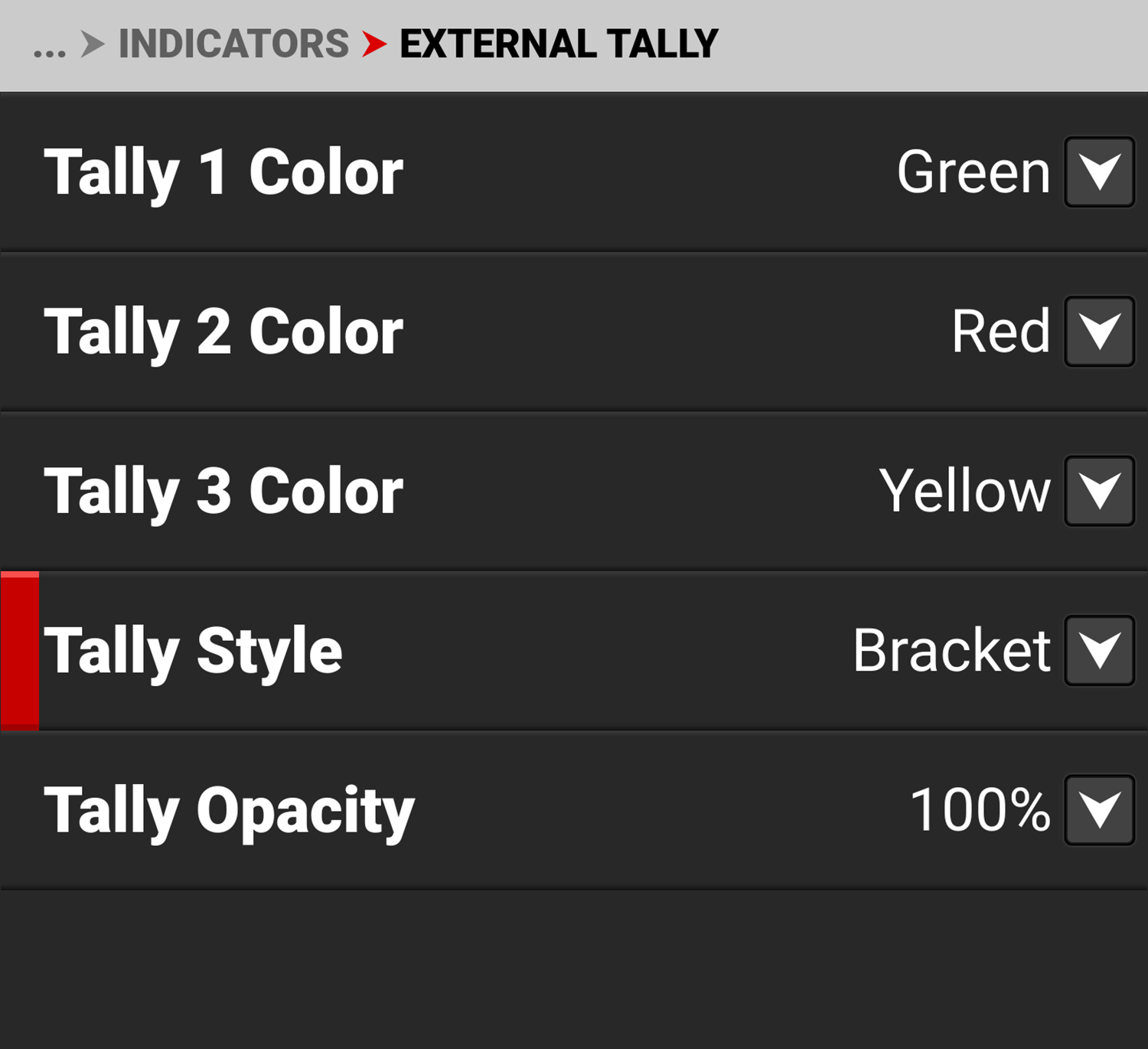Open the Tally 3 Color dropdown arrow
Image resolution: width=1148 pixels, height=1049 pixels.
click(1099, 491)
